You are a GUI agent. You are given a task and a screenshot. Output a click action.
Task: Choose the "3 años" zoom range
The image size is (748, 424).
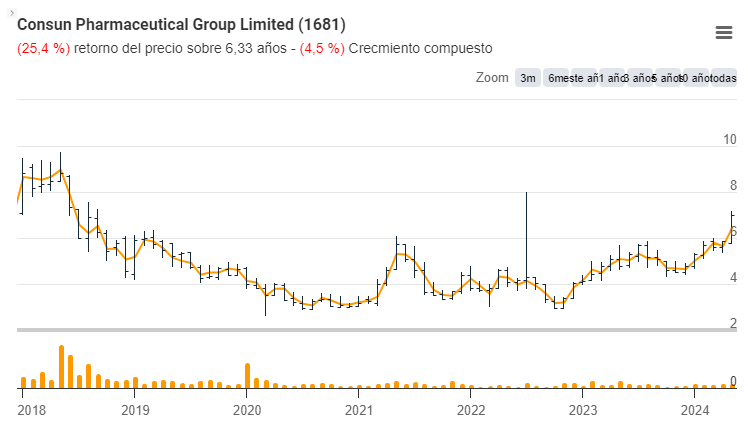[640, 78]
